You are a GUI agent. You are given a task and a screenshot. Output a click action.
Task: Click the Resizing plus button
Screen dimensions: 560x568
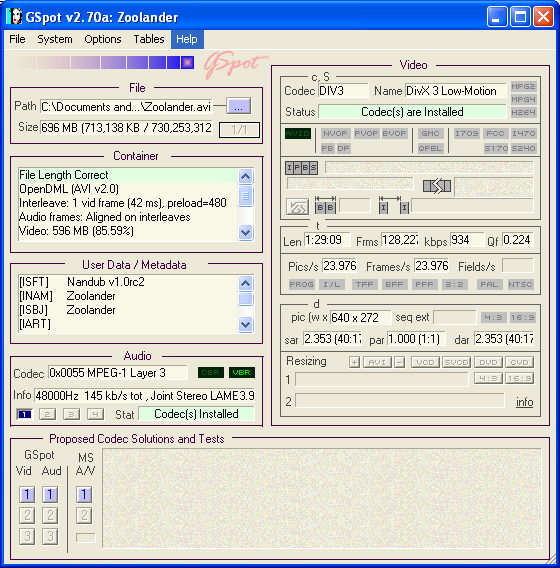point(355,362)
